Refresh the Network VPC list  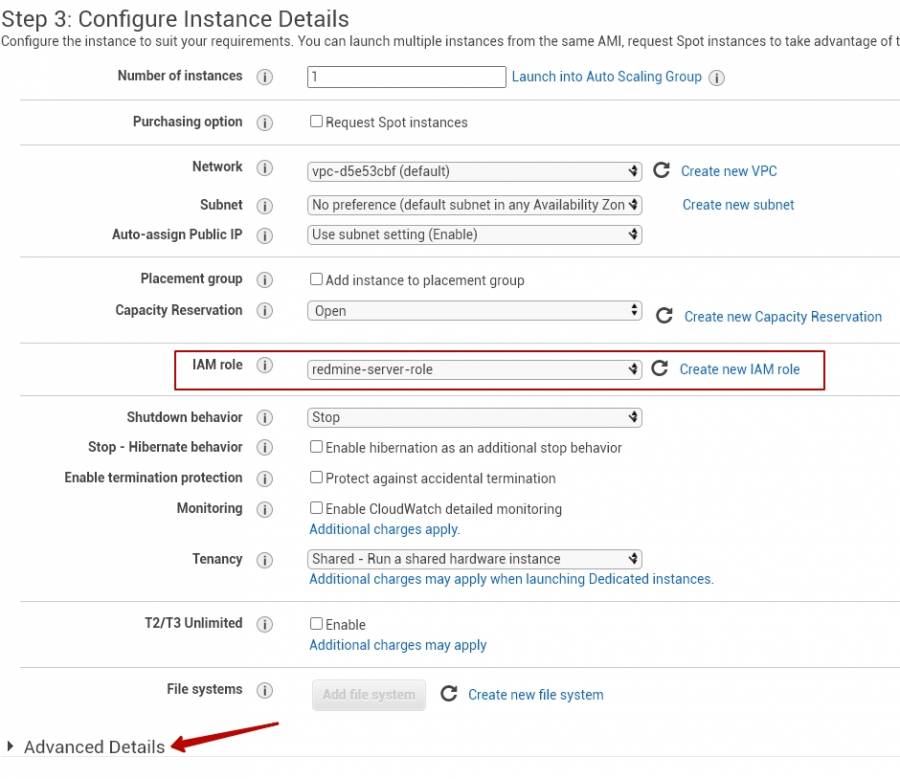coord(661,171)
